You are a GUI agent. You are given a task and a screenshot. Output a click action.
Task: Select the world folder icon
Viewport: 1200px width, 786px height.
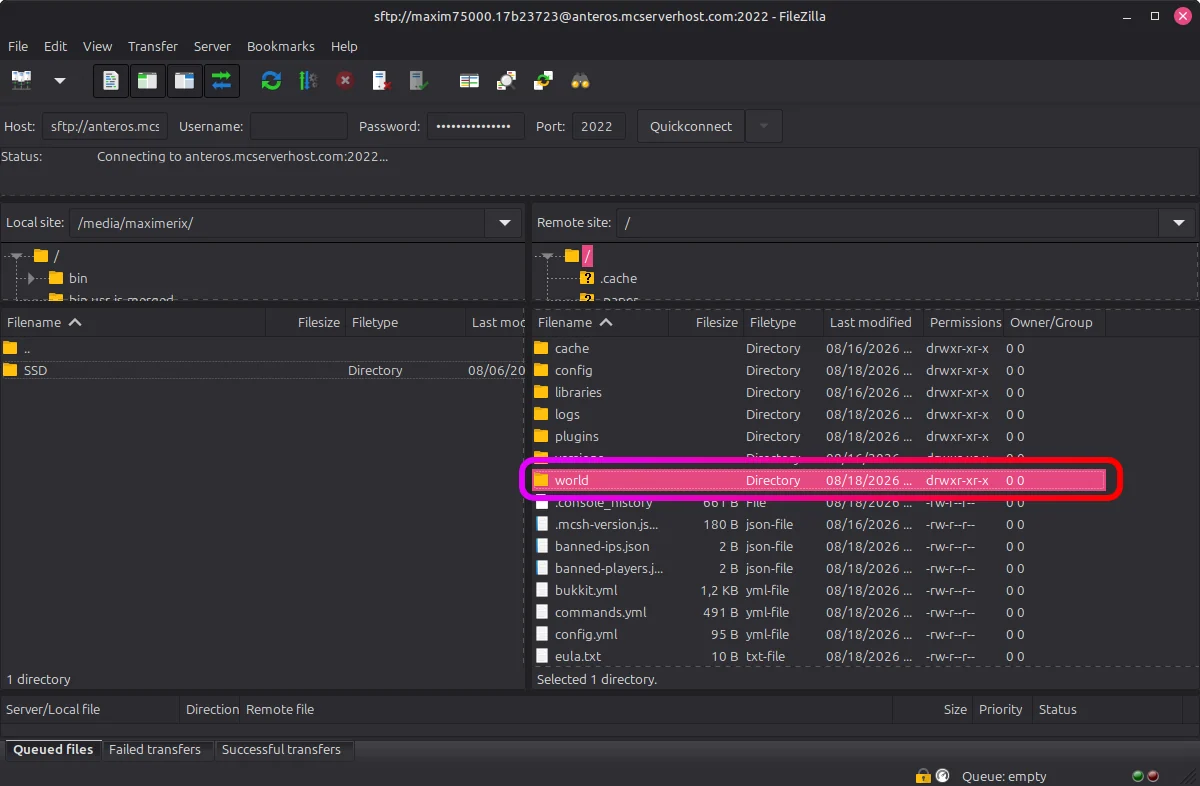pos(542,480)
